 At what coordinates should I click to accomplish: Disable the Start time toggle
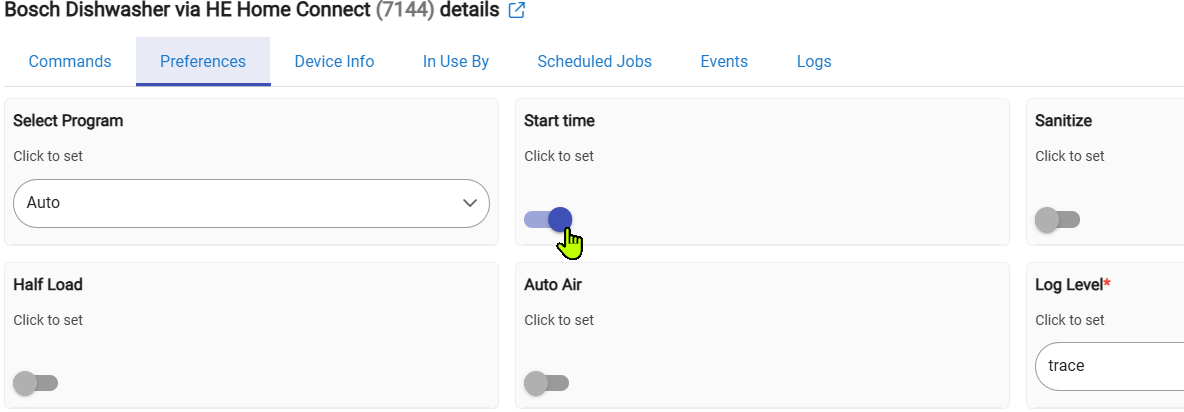[x=548, y=219]
